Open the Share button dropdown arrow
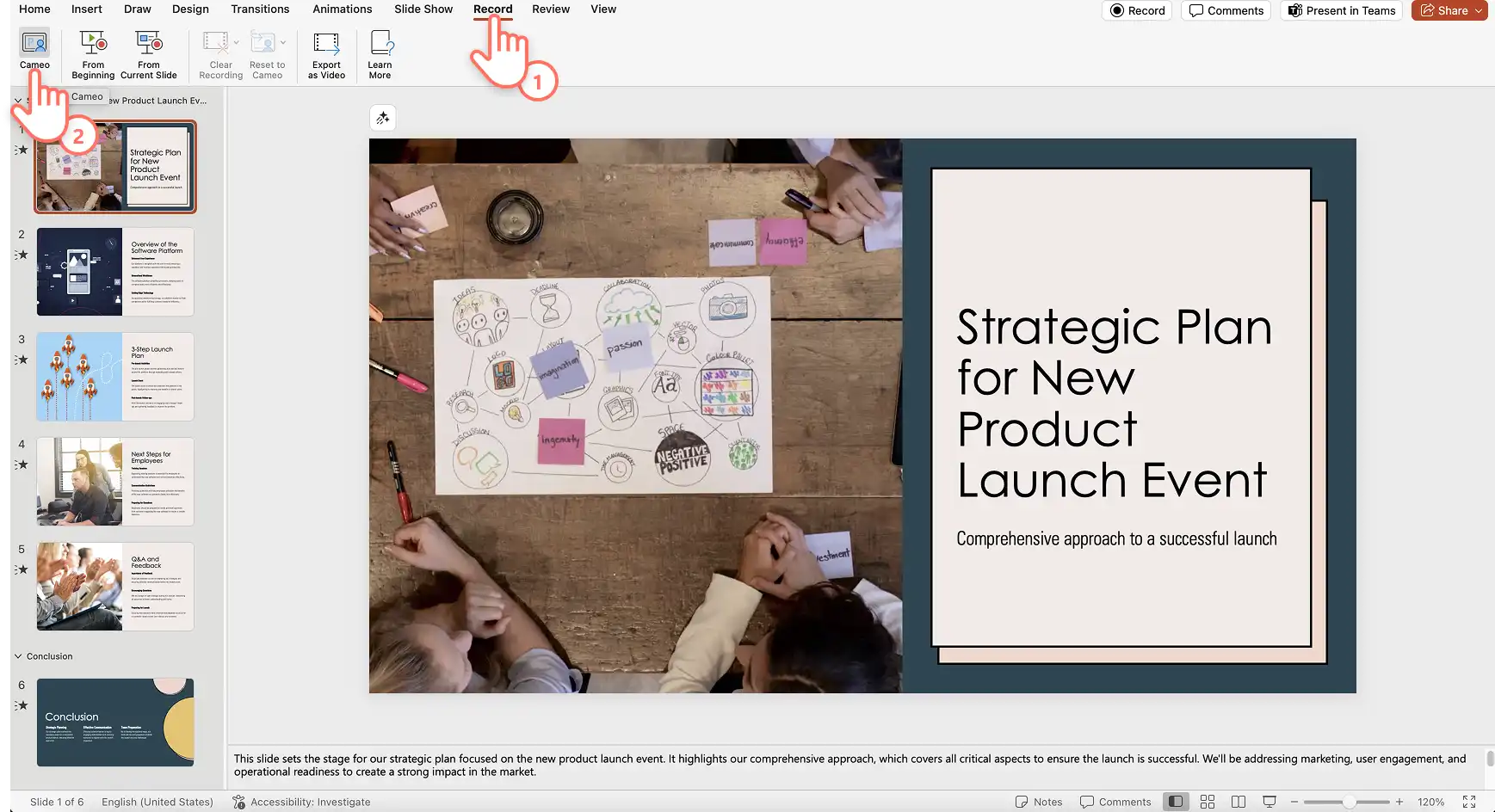This screenshot has width=1495, height=812. (x=1479, y=10)
